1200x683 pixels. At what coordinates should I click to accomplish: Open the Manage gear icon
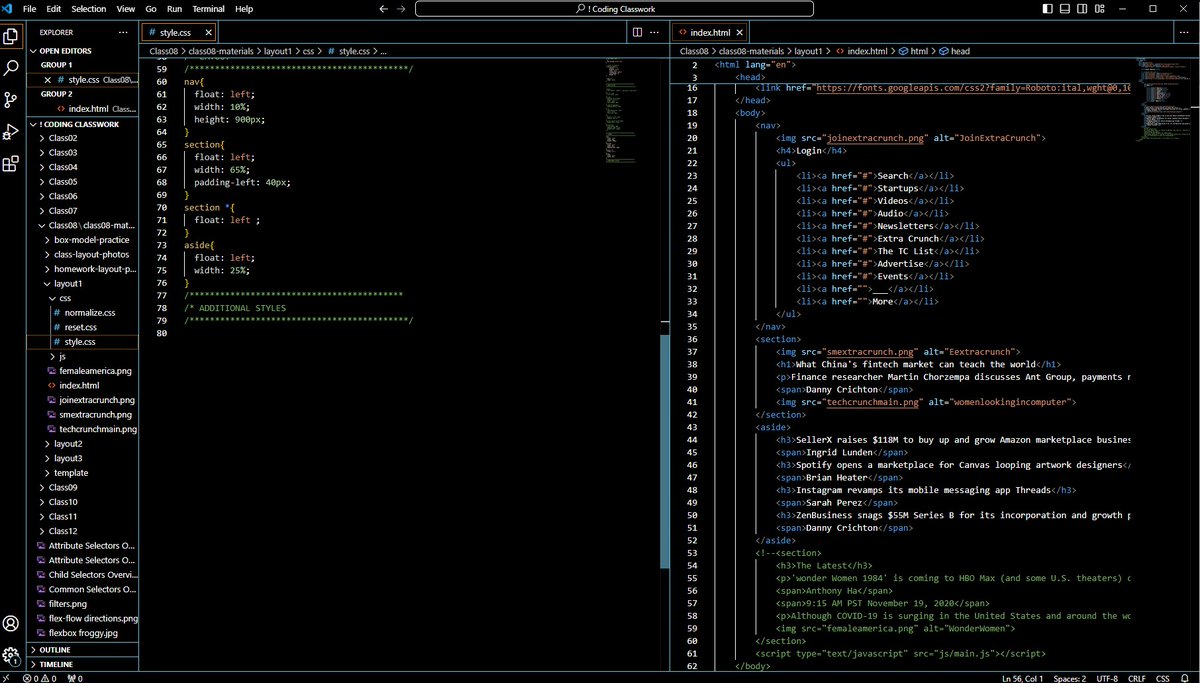(x=11, y=656)
